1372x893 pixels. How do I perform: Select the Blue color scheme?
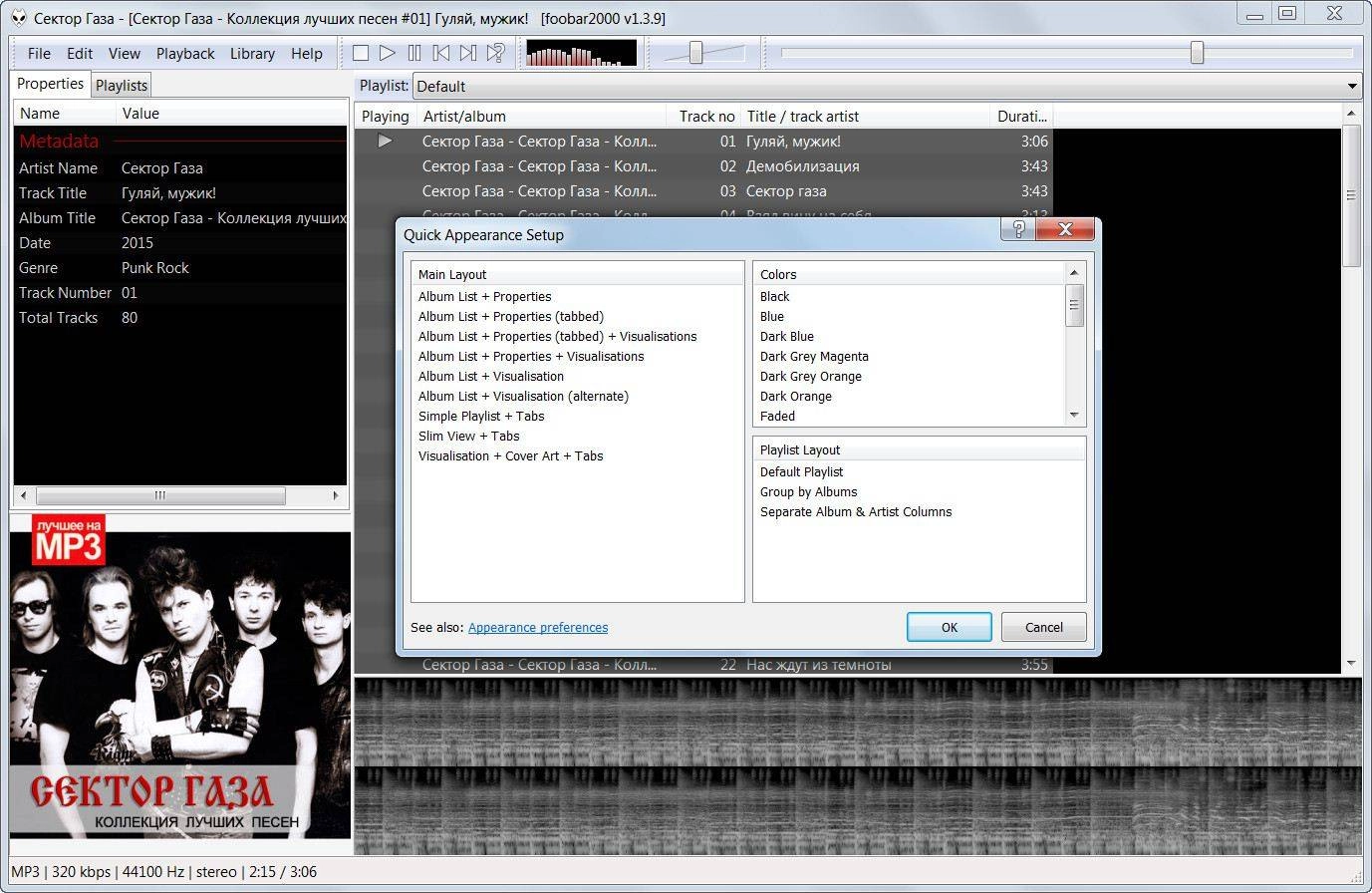[771, 316]
